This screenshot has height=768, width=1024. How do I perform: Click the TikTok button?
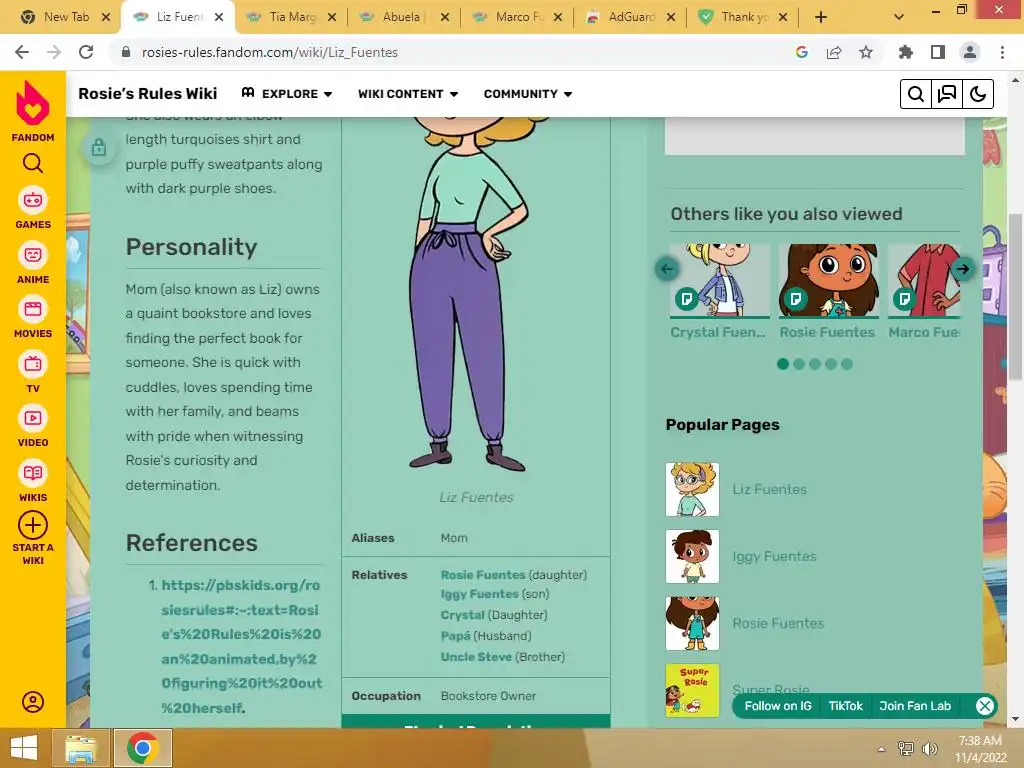tap(846, 706)
